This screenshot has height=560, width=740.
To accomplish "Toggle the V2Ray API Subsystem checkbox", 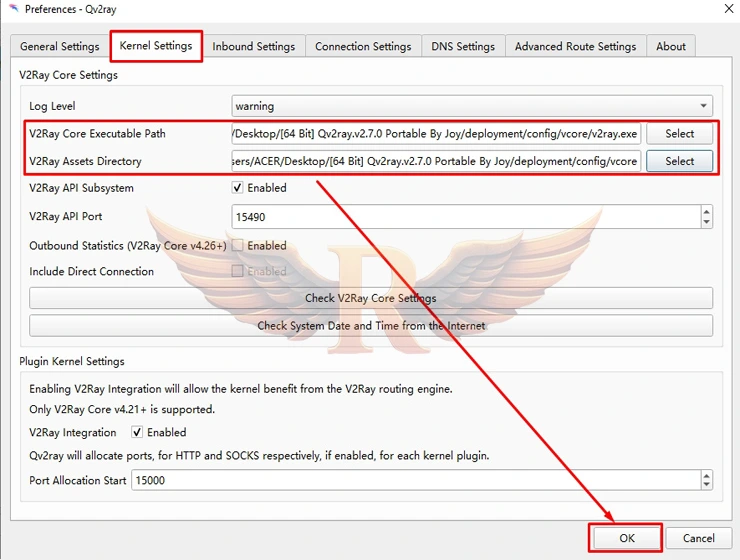I will pos(238,188).
